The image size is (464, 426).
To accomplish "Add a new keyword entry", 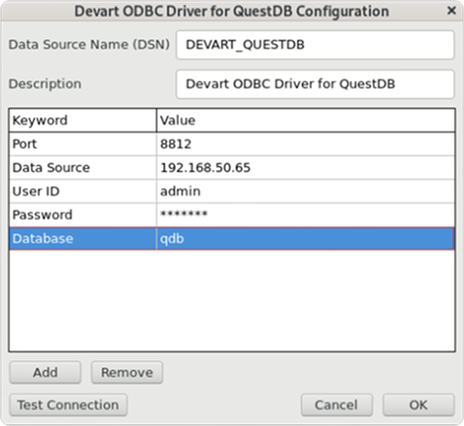I will click(x=45, y=372).
